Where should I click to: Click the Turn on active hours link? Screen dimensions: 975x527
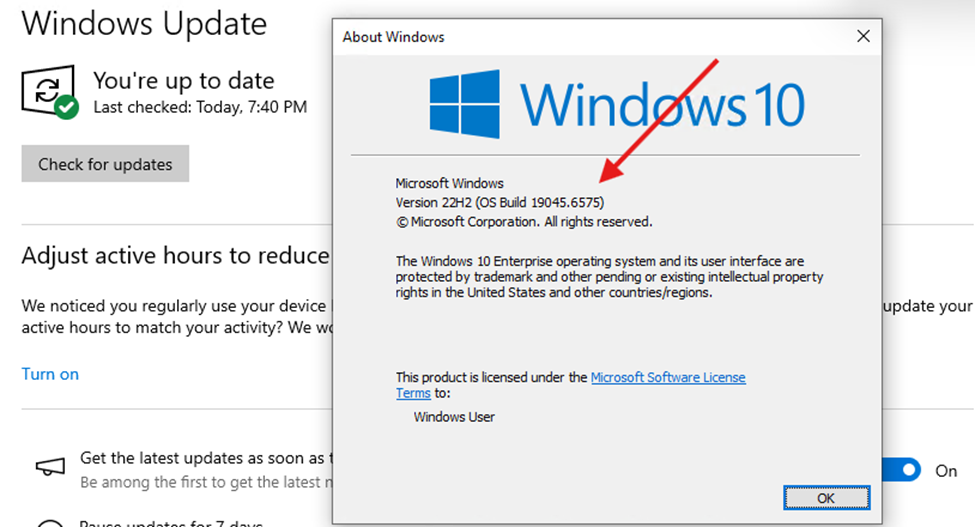[50, 374]
